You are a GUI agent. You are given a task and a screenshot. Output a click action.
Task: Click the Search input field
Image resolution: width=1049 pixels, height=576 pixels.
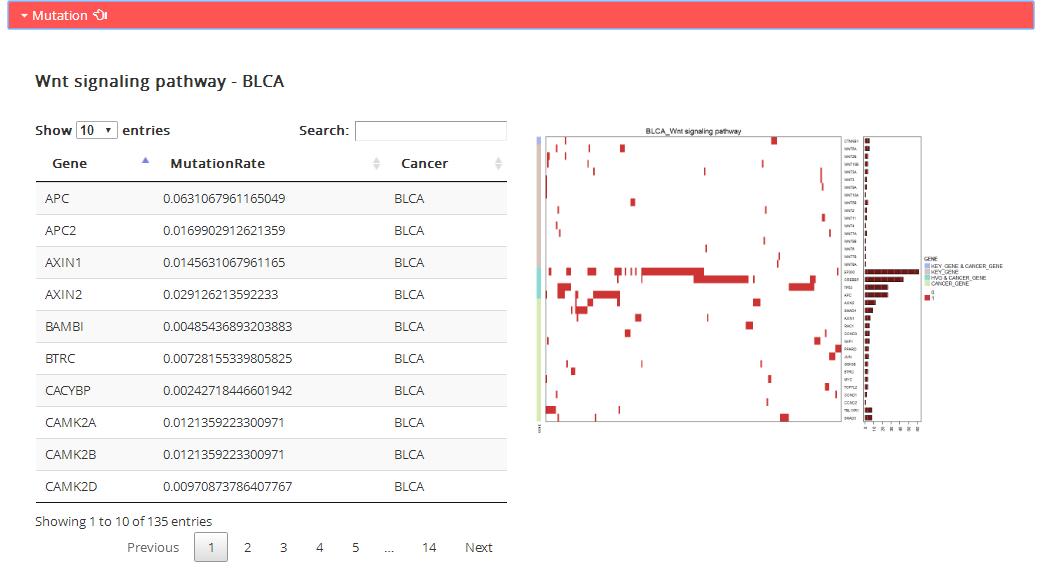pos(430,130)
